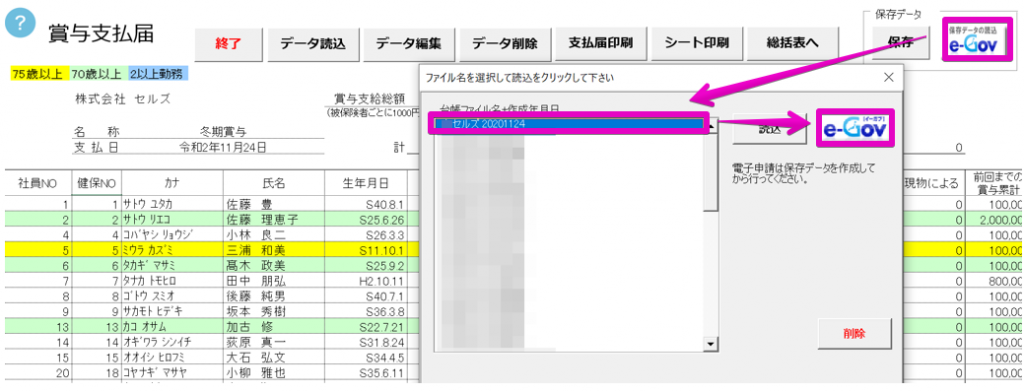
Task: Click the file list scrollbar thumb
Action: [x=711, y=172]
